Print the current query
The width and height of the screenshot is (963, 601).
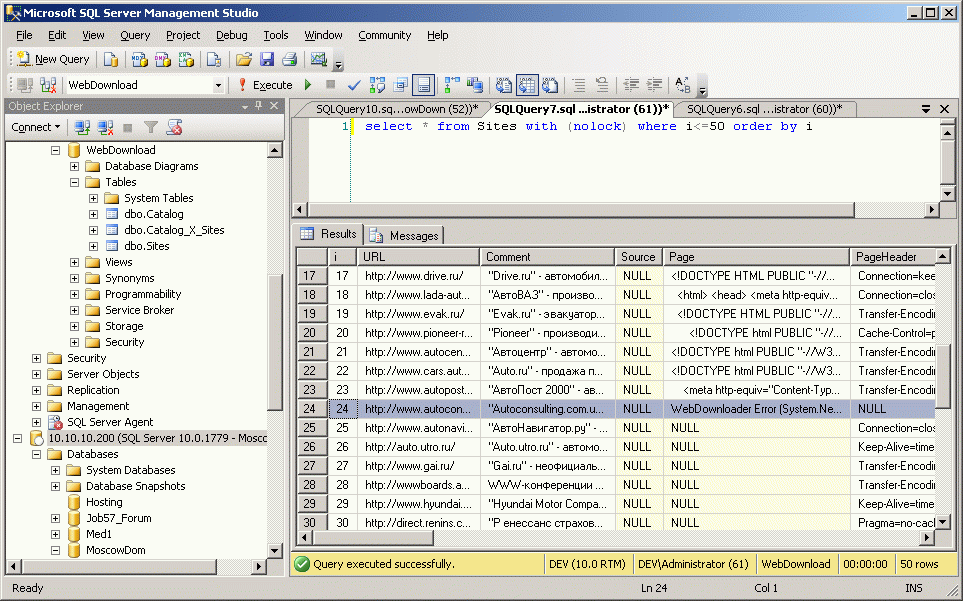click(x=290, y=59)
